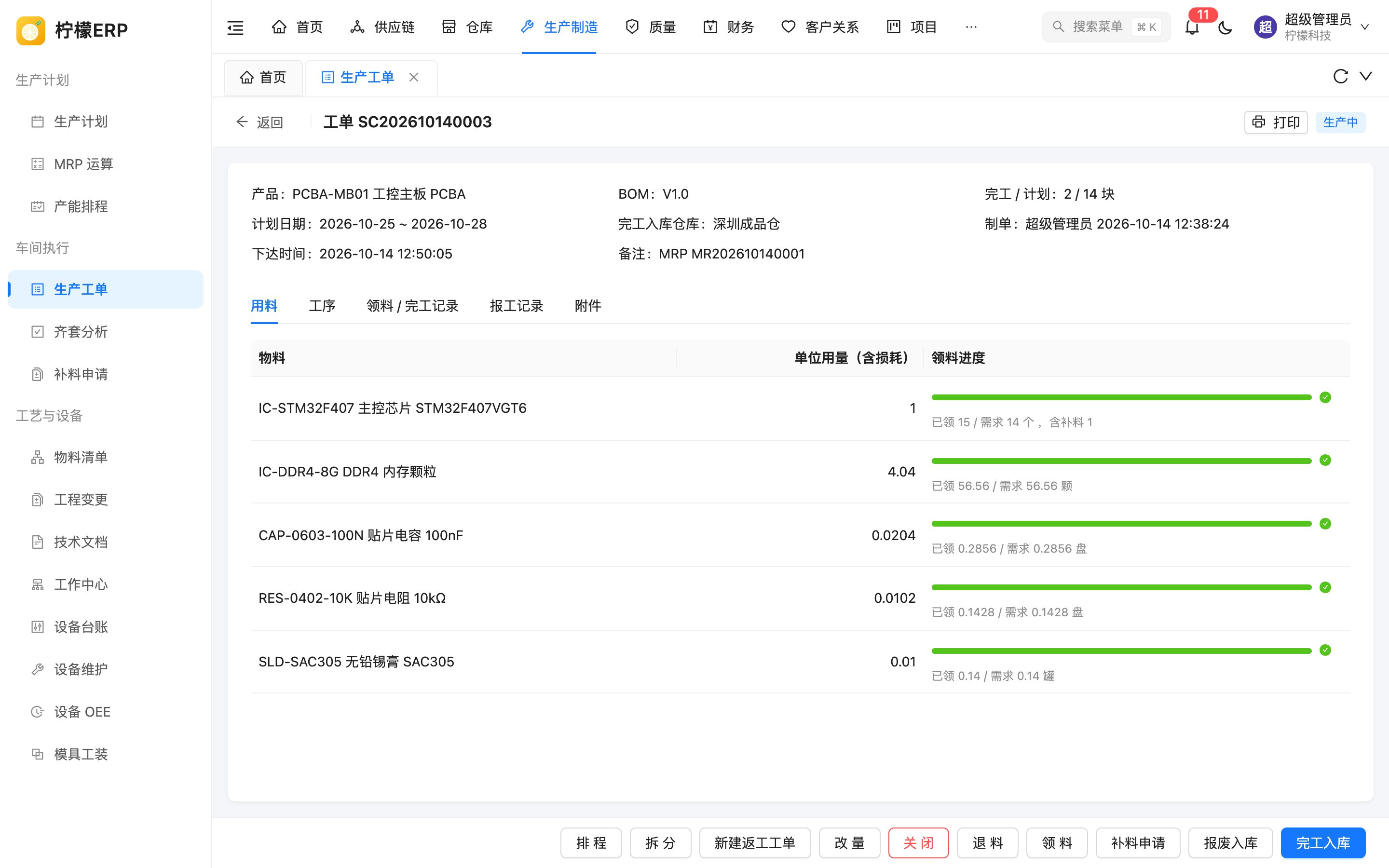Open MRP 运算 in the sidebar

pos(106,164)
